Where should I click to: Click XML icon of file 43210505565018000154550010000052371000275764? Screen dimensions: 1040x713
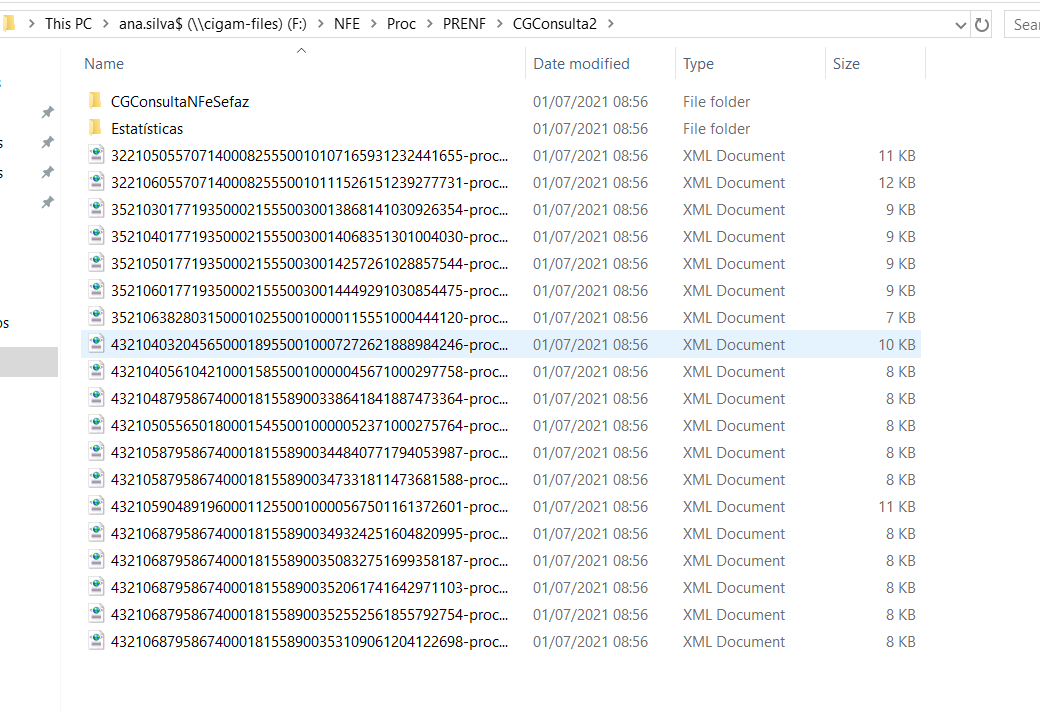point(96,425)
